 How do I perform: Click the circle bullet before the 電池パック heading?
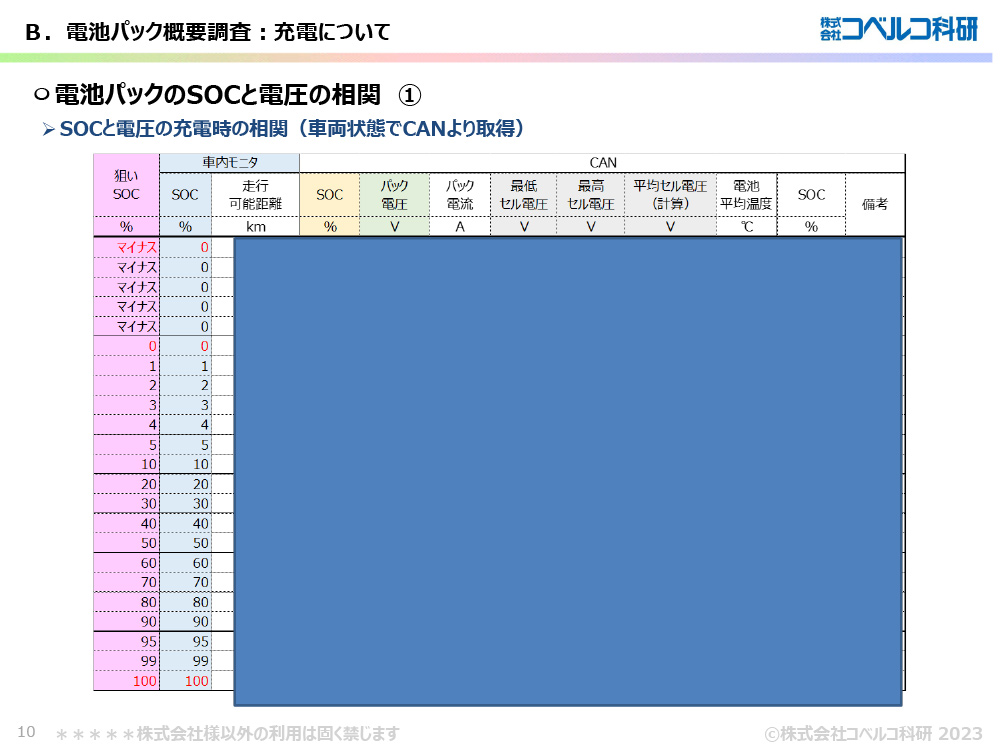pos(41,94)
